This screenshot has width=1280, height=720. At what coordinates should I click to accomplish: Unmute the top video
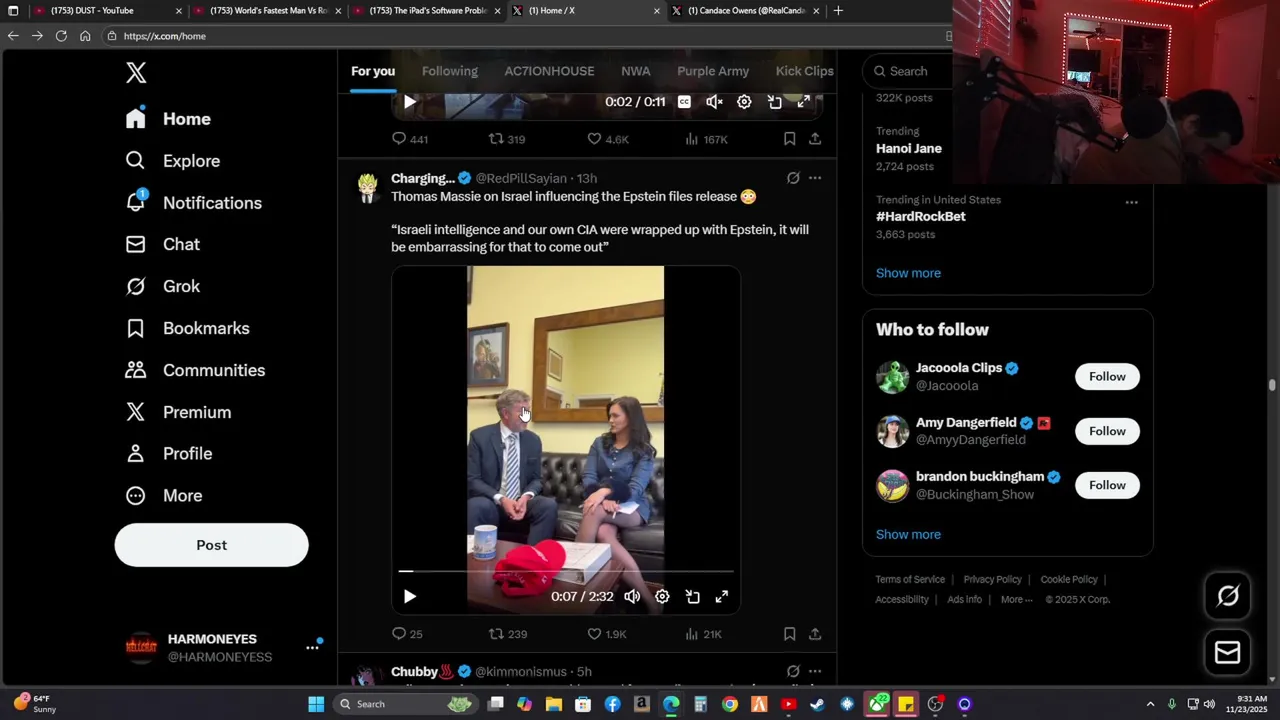[714, 102]
